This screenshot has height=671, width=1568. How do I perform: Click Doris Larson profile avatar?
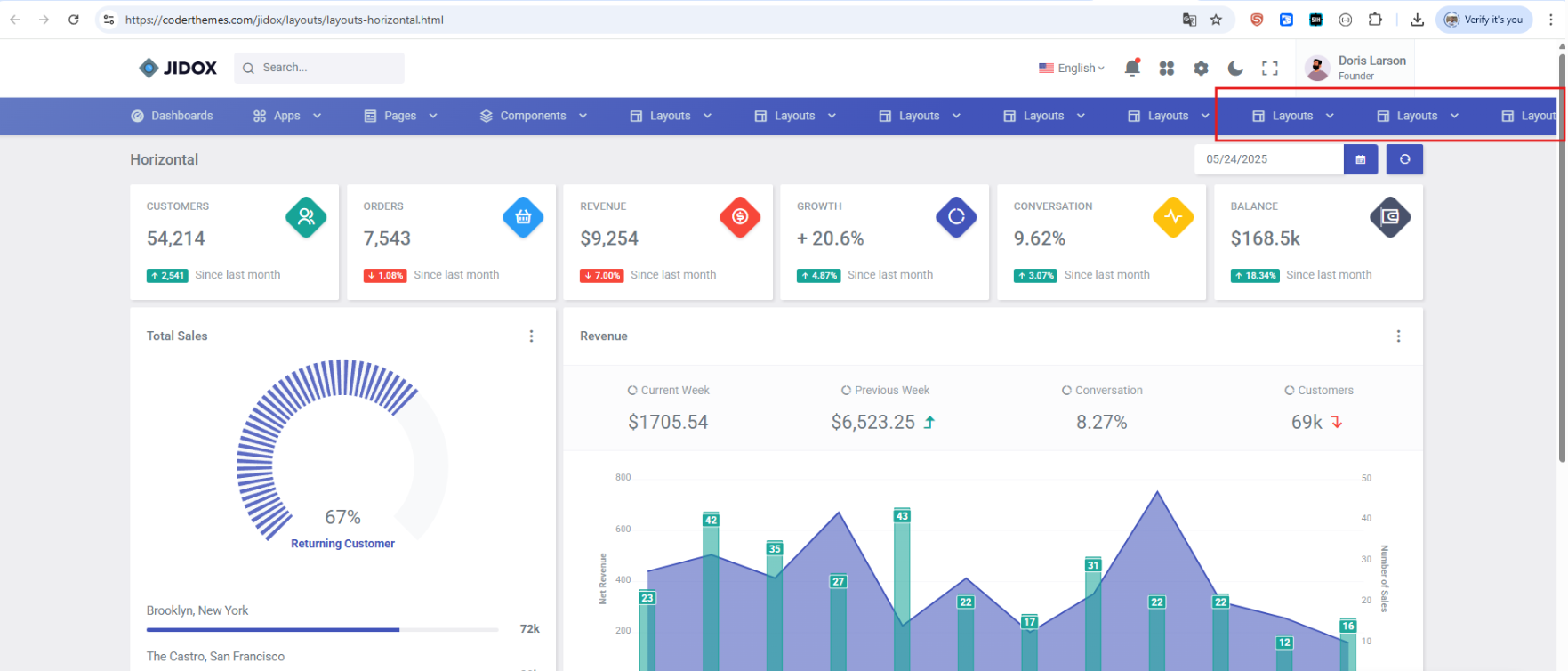point(1317,68)
